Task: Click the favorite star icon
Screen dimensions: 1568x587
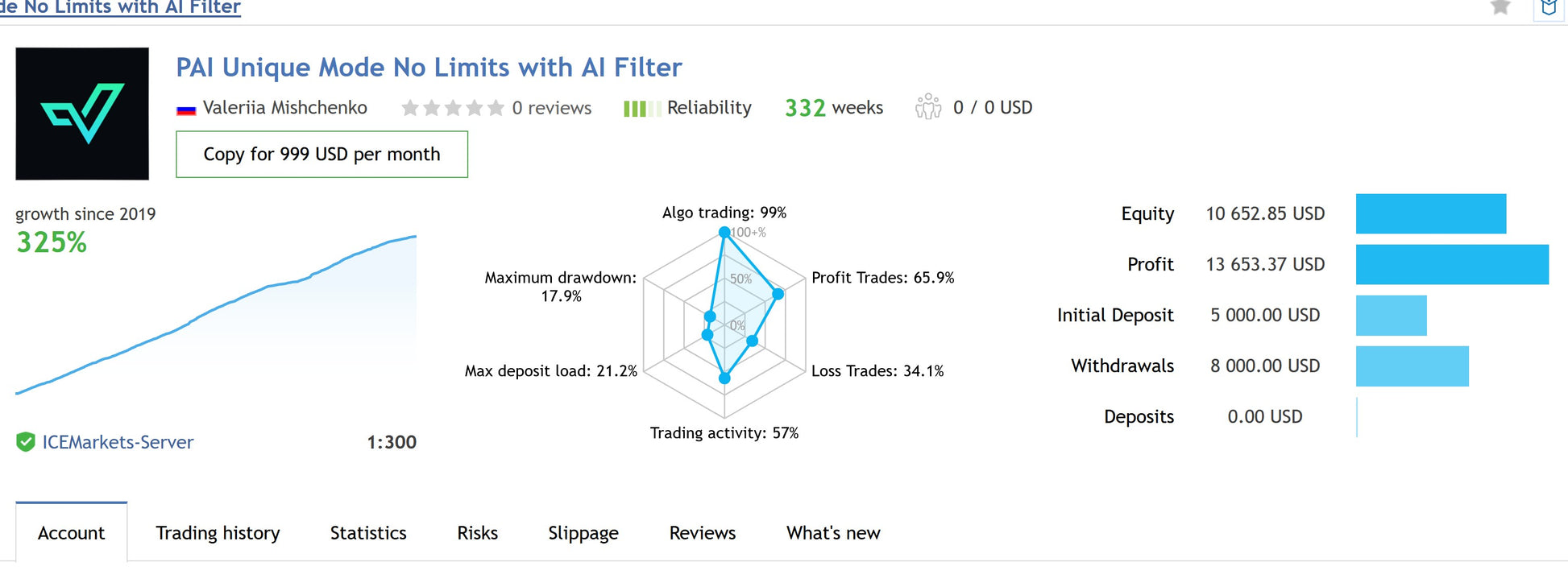Action: click(1500, 7)
